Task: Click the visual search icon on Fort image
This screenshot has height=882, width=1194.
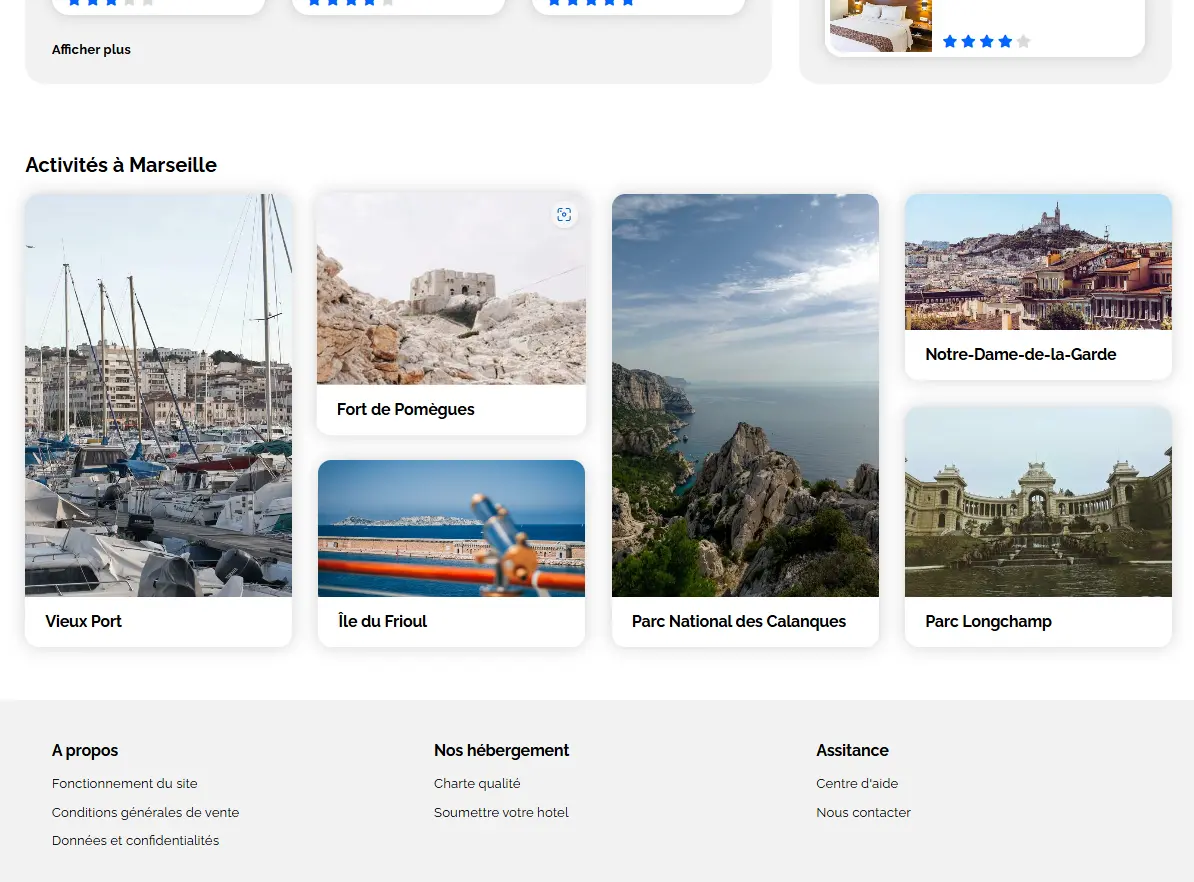Action: point(564,215)
